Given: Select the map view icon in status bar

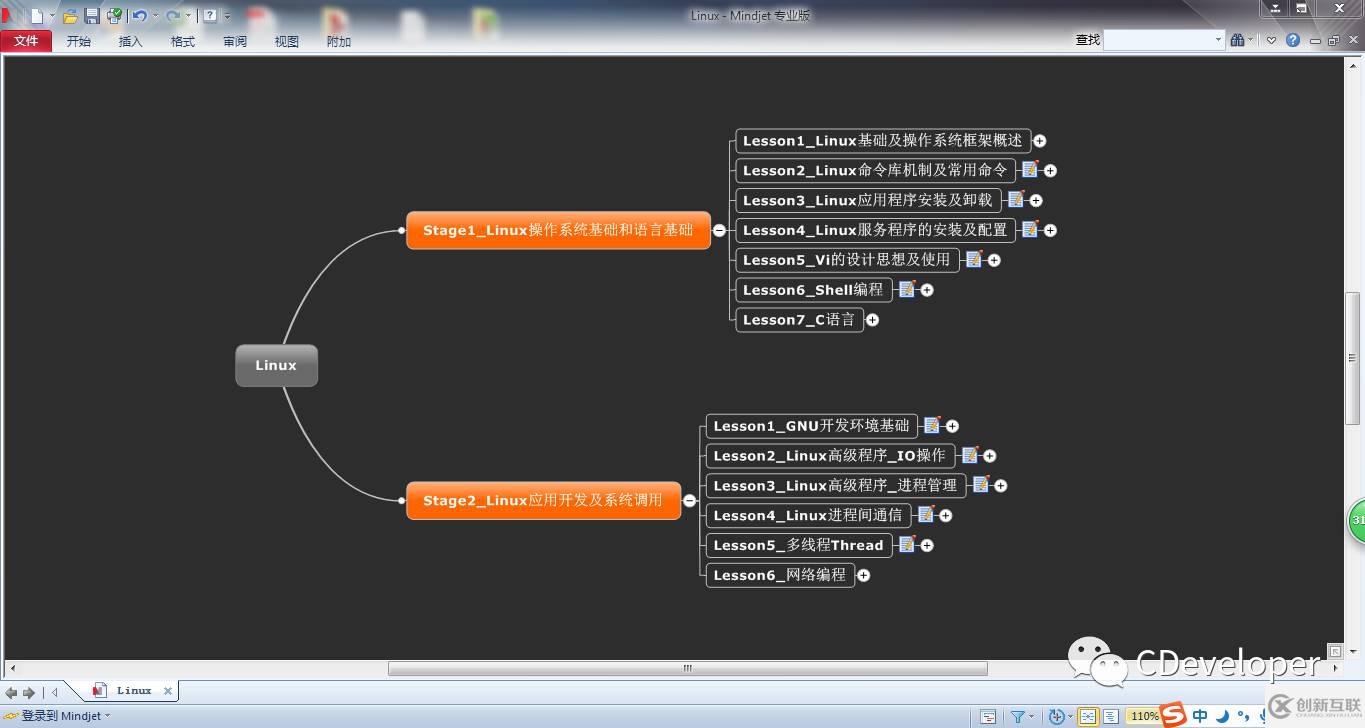Looking at the screenshot, I should coord(1087,716).
